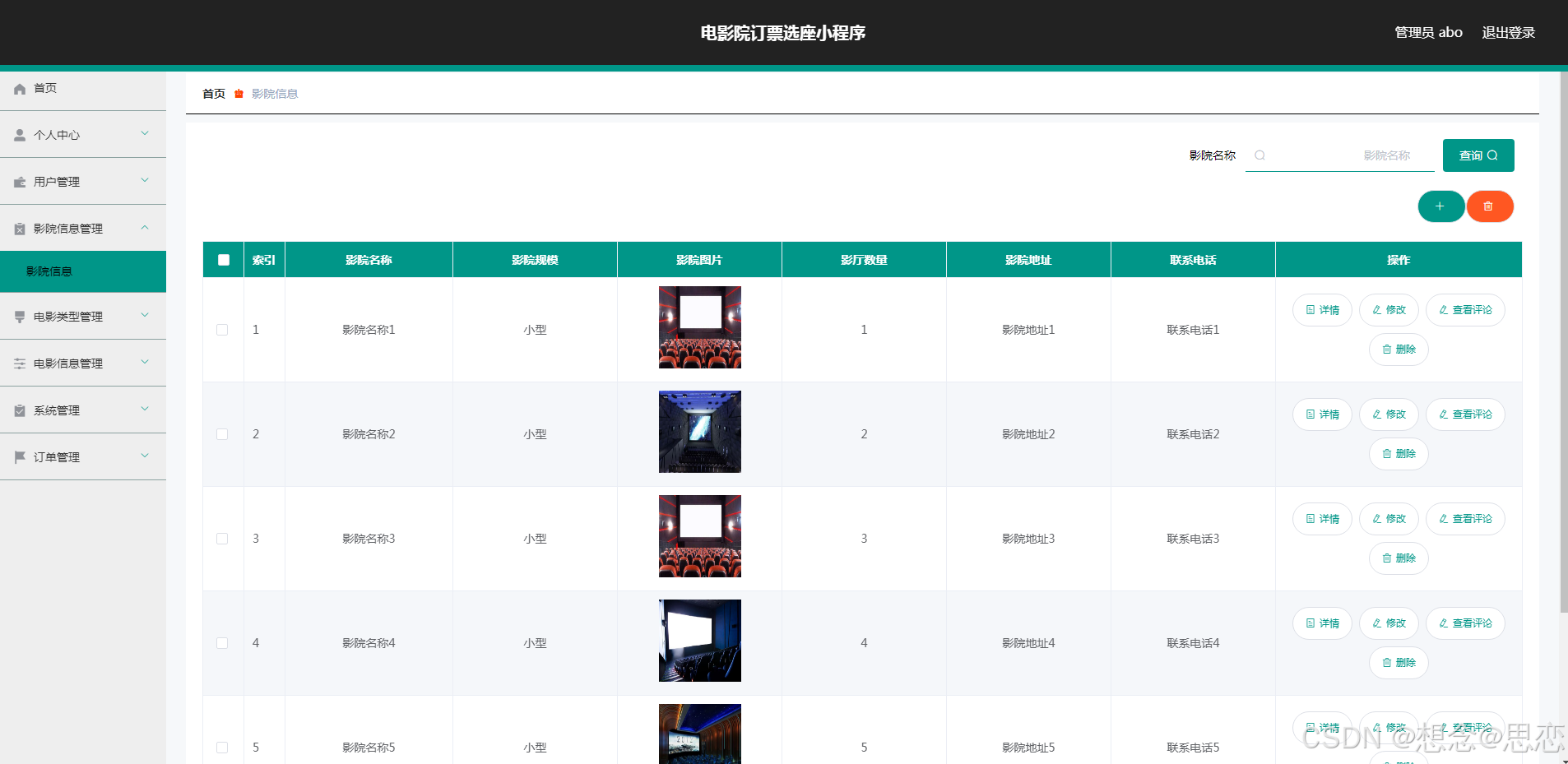This screenshot has width=1568, height=764.
Task: Click the home icon in sidebar
Action: (x=20, y=89)
